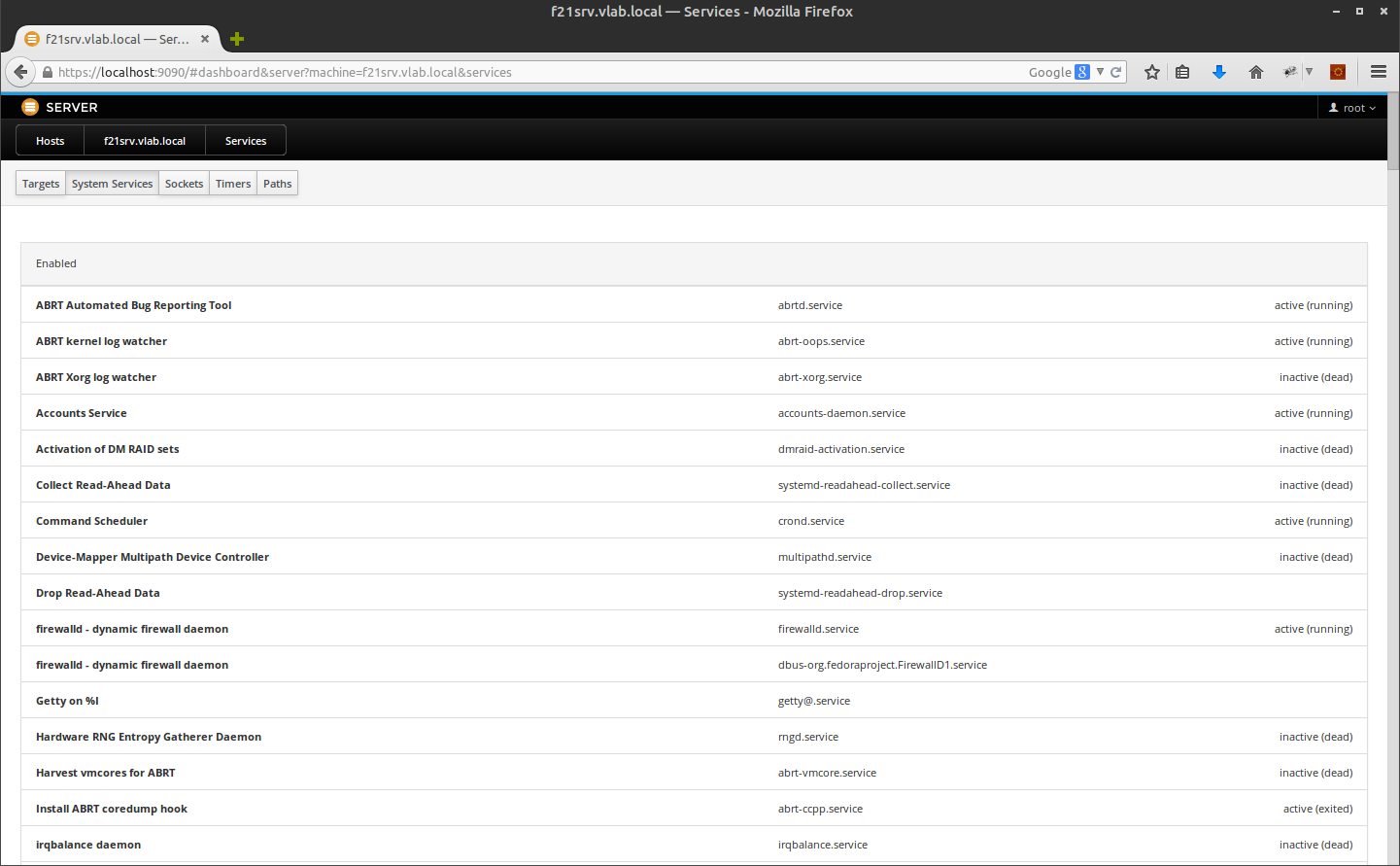1400x866 pixels.
Task: Switch to the Sockets tab
Action: click(184, 184)
